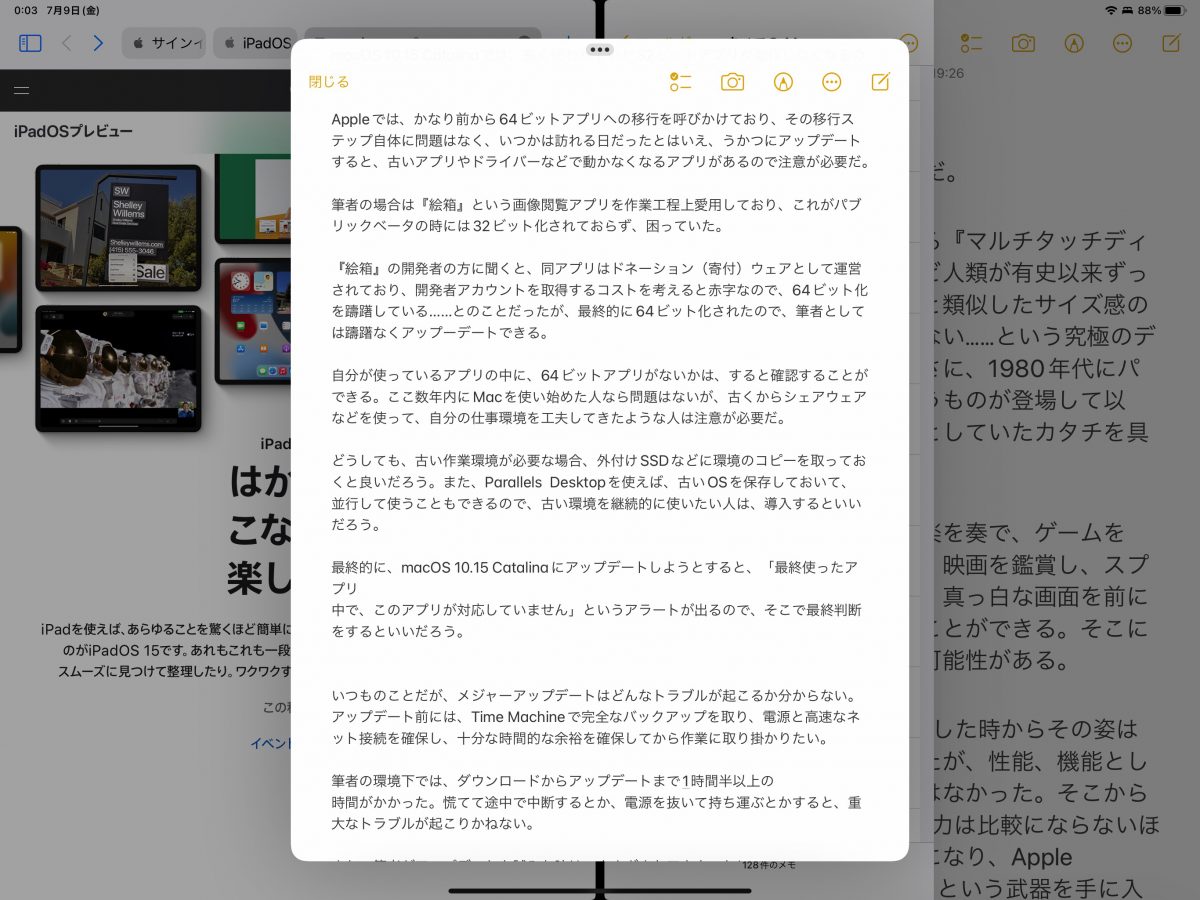Tap 閉じる to close the center note
Screen dimensions: 1200x900
(329, 82)
